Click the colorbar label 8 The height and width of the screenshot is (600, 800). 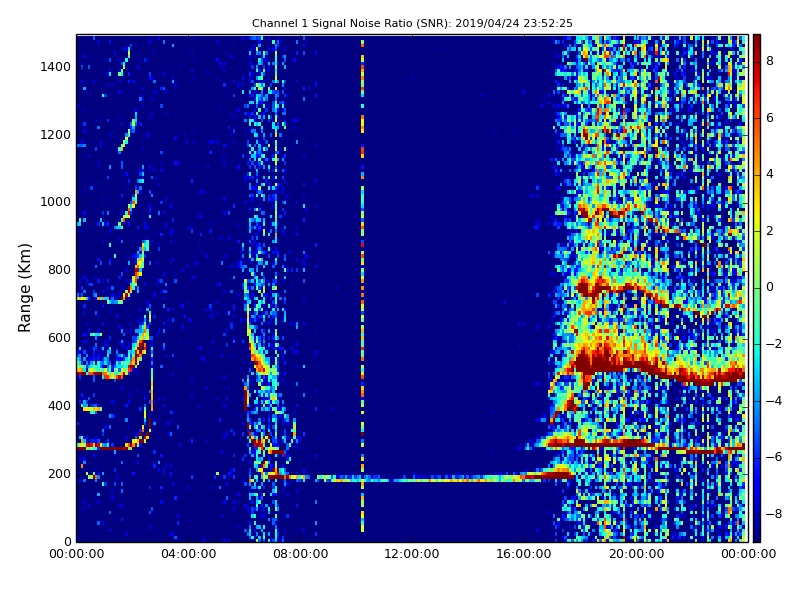pos(770,61)
